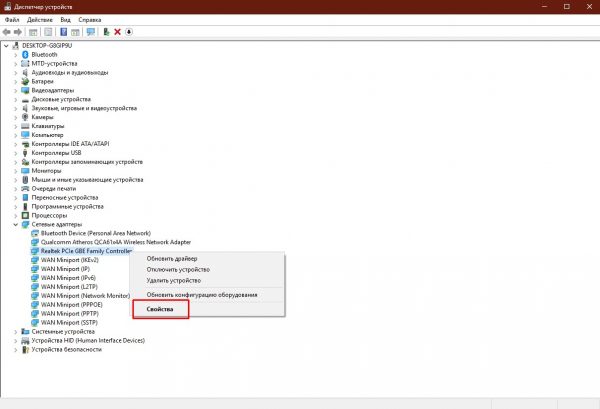Click the Мыши и иные указывающие устройства label
This screenshot has width=600, height=409.
[x=87, y=179]
